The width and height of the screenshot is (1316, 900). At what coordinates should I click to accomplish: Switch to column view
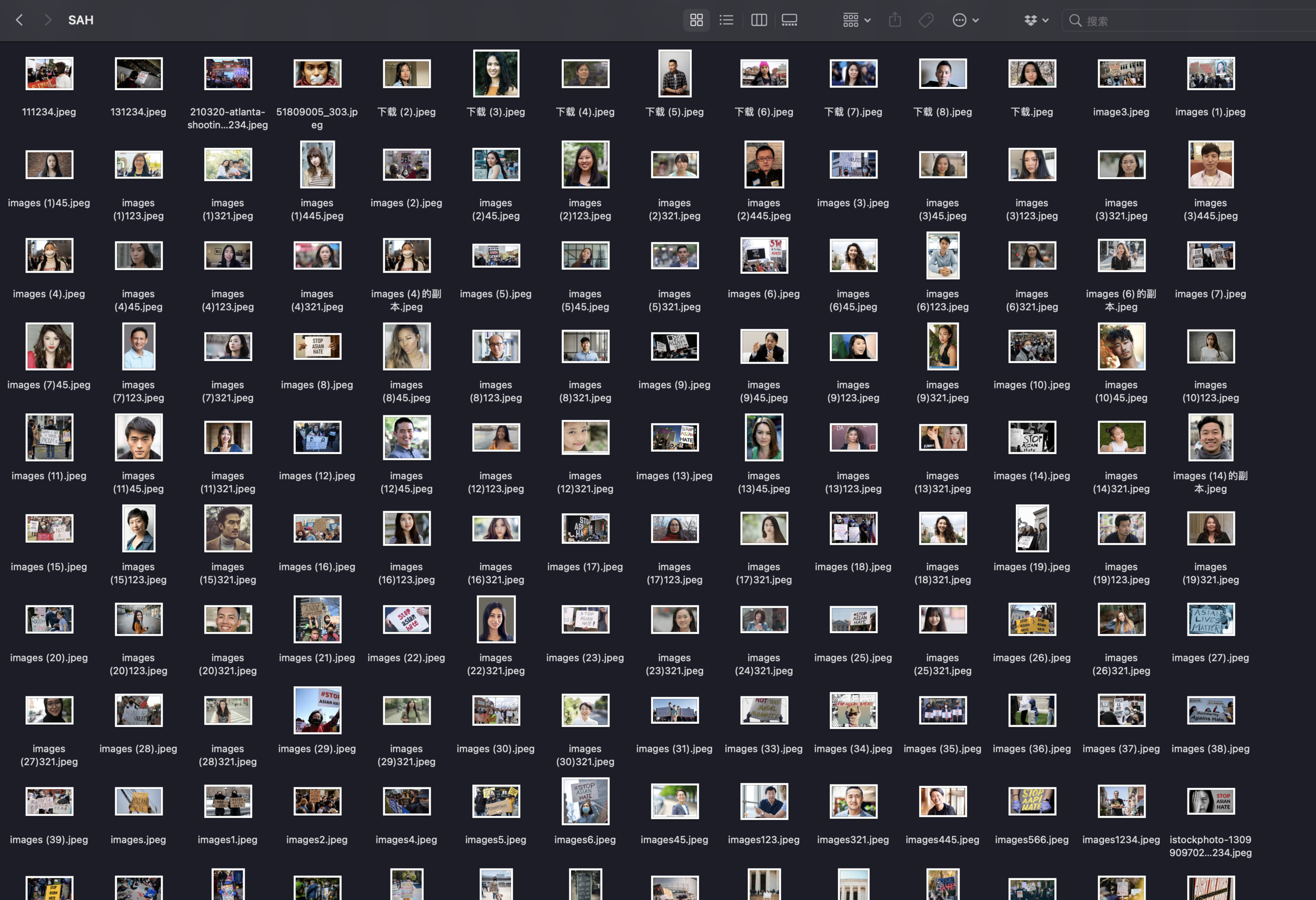click(x=759, y=21)
